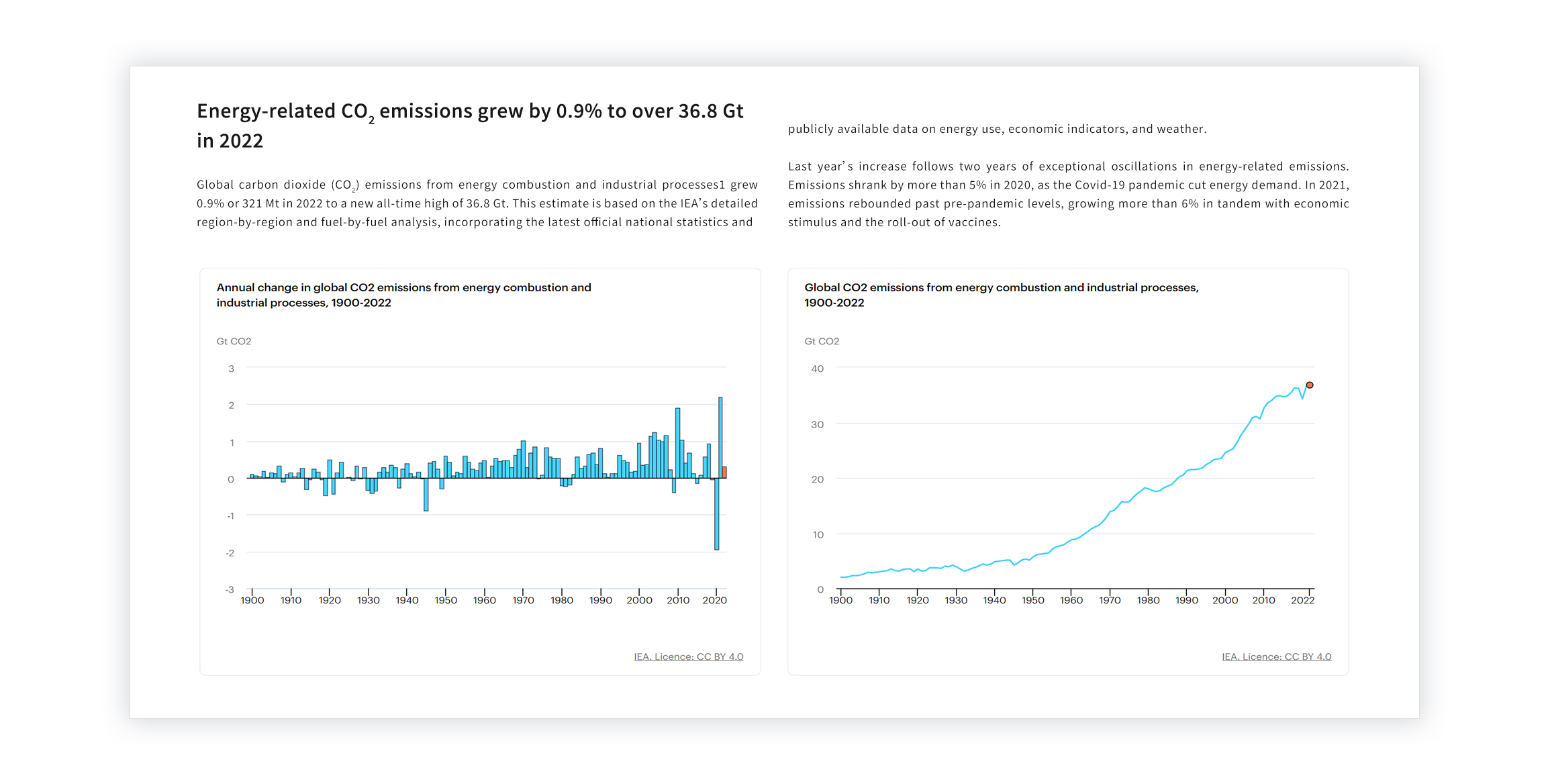
Task: Click the 'Global CO2 emissions from energy combustion' chart title
Action: pos(1001,295)
